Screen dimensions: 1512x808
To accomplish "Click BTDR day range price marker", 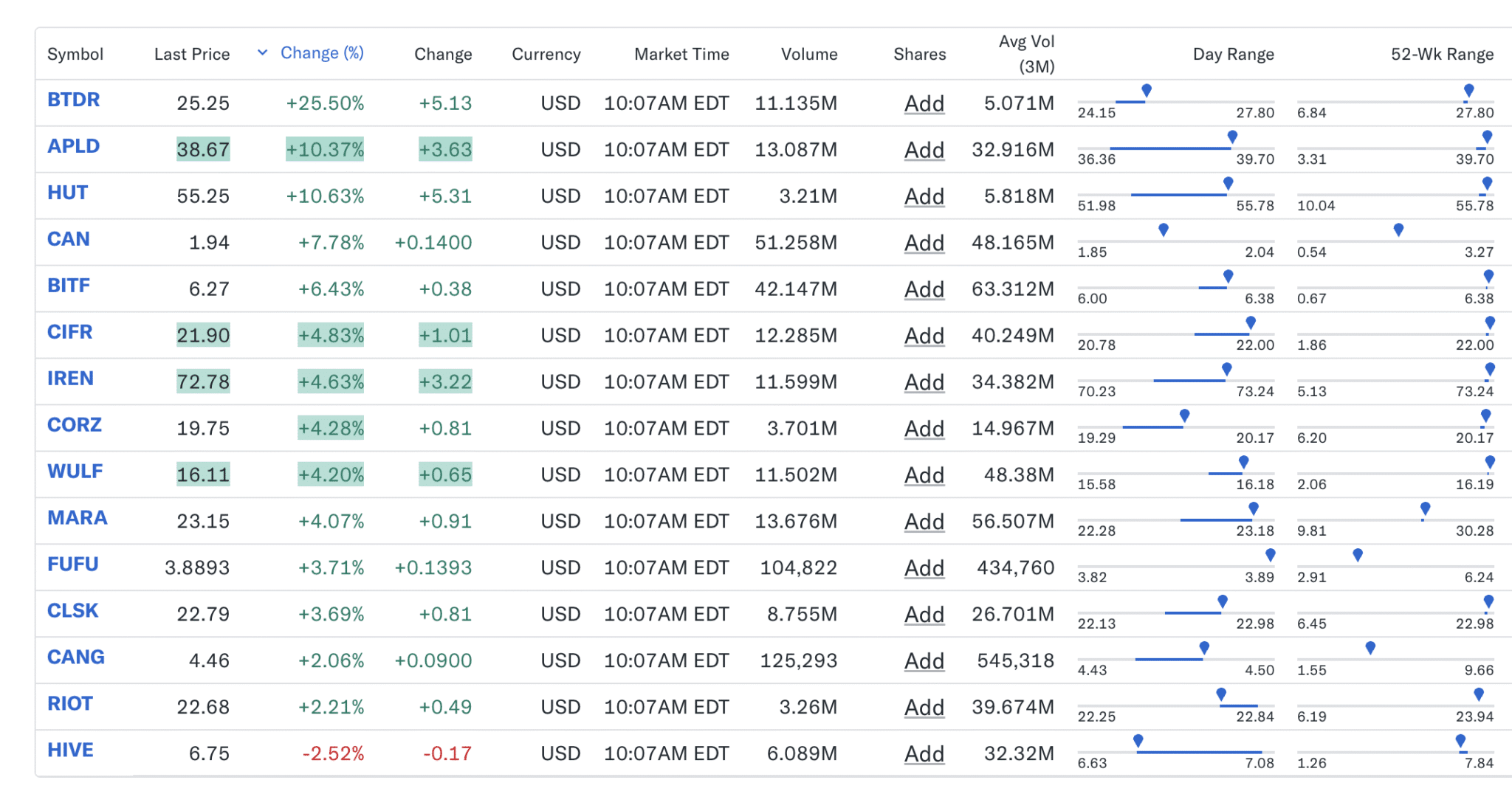I will [1147, 91].
